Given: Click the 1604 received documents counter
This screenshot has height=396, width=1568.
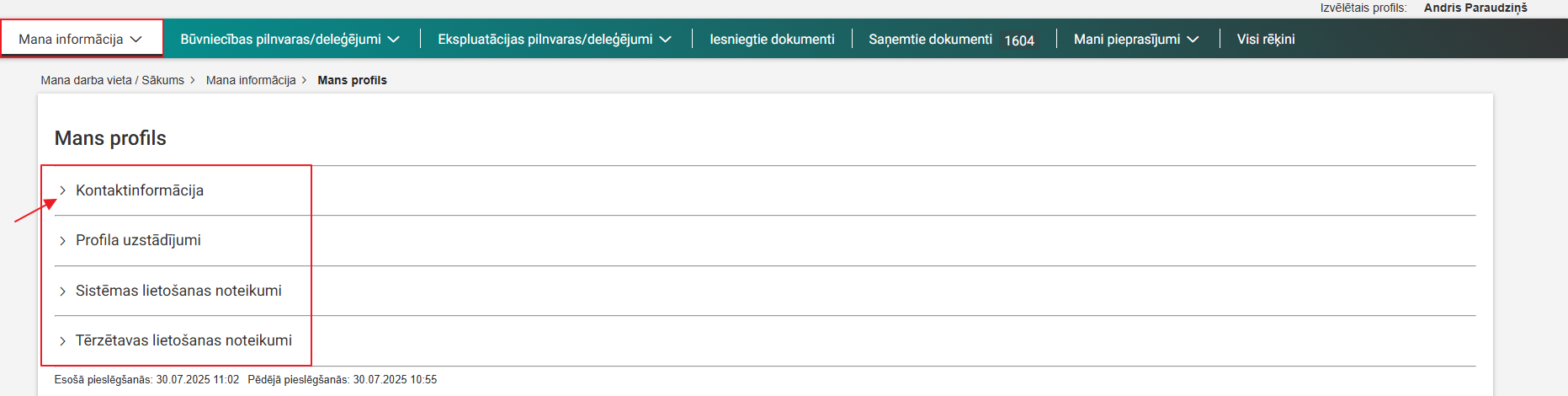Looking at the screenshot, I should coord(1019,40).
